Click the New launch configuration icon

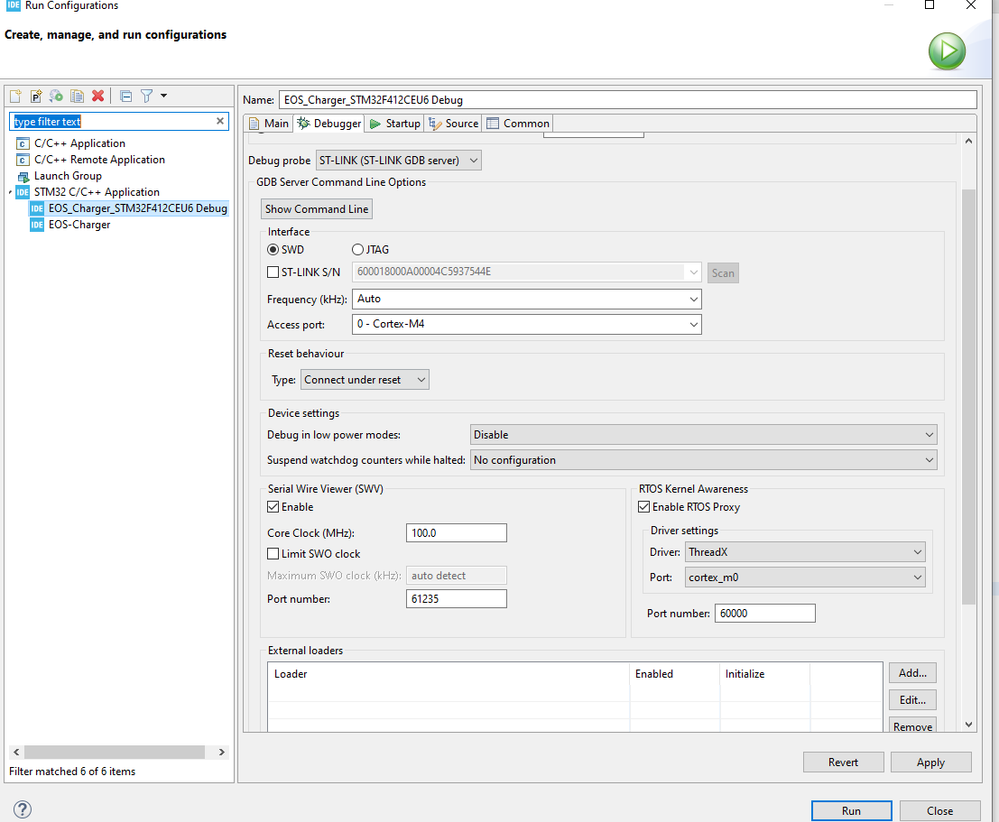pyautogui.click(x=15, y=96)
